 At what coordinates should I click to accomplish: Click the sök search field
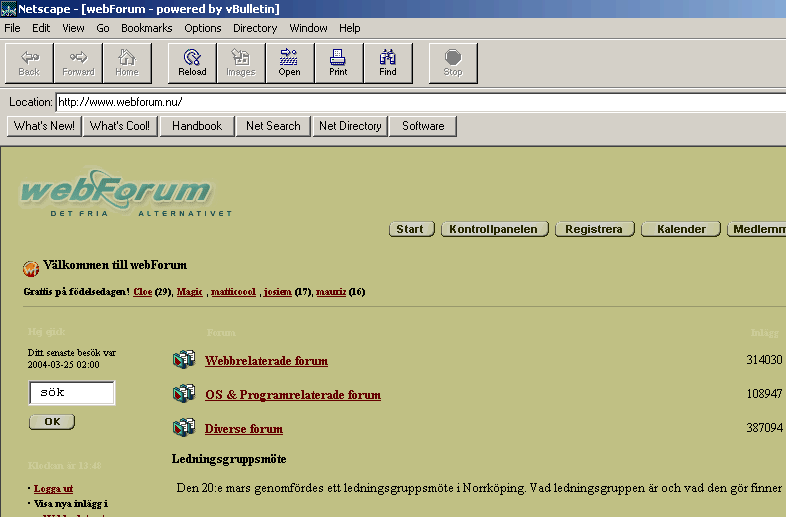(x=72, y=393)
